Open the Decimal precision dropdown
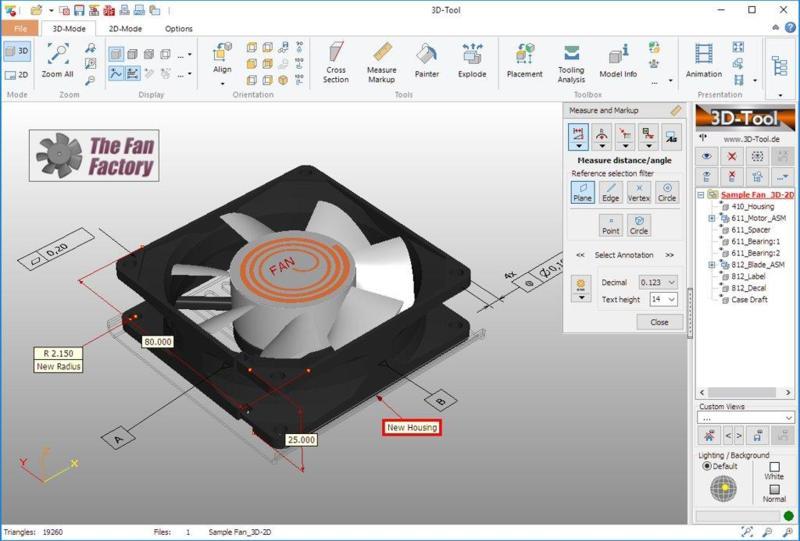The height and width of the screenshot is (541, 800). coord(661,283)
